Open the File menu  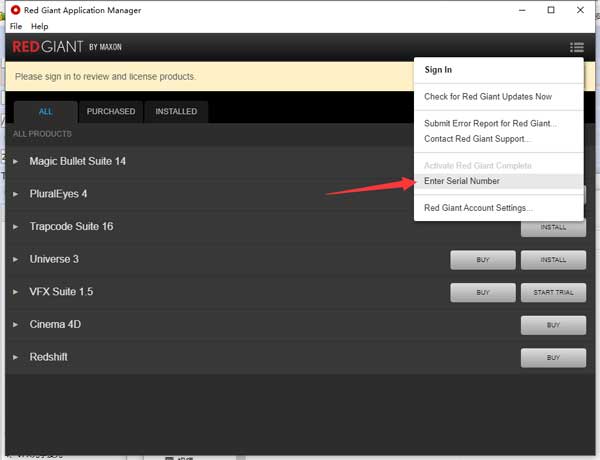point(15,26)
